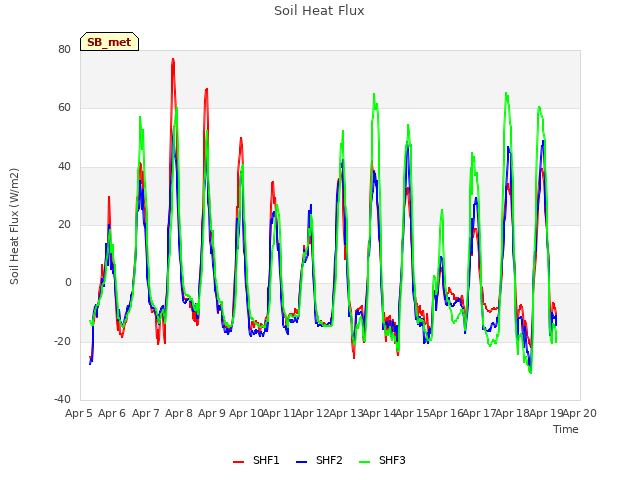Click the Apr 17 x-axis tick label
The image size is (640, 480).
tap(480, 413)
